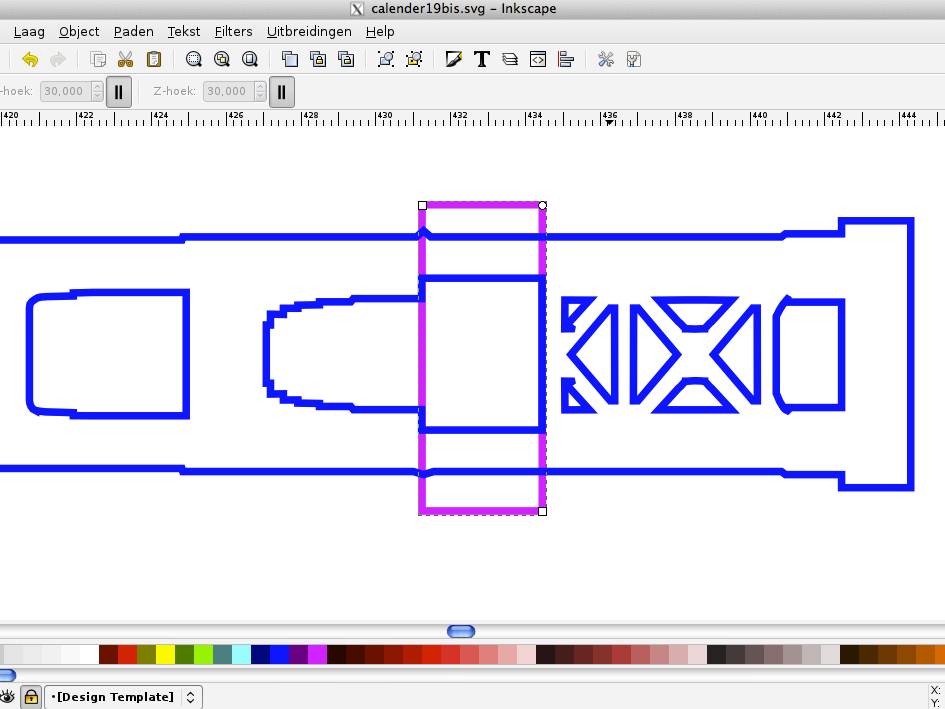Click the yellow Undo arrow icon
Viewport: 945px width, 709px height.
coord(30,59)
